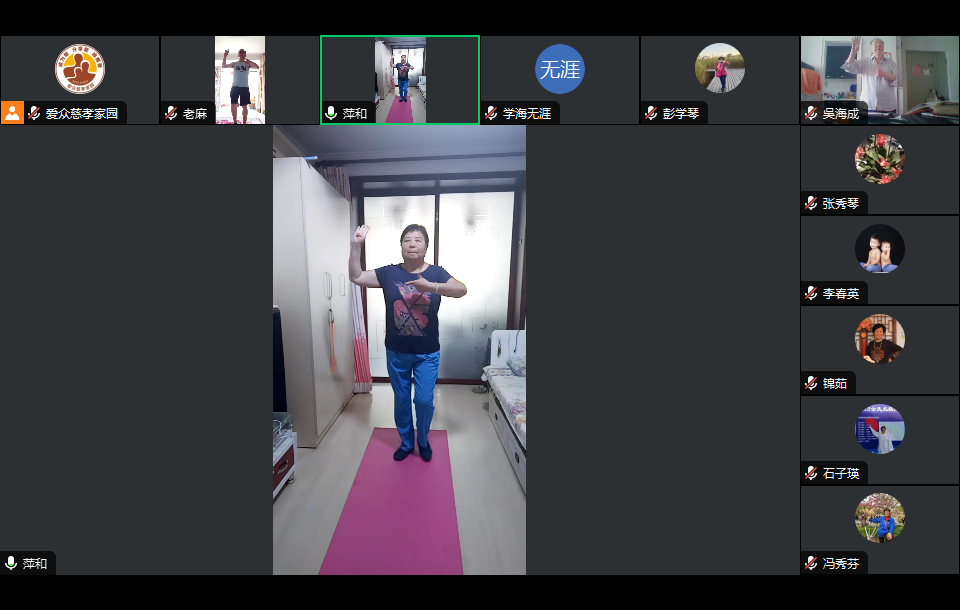Click muted microphone icon next to 学海无涯

491,114
